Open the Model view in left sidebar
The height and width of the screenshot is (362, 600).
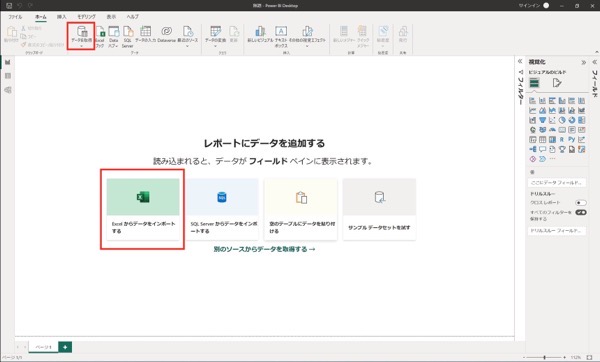coord(8,90)
